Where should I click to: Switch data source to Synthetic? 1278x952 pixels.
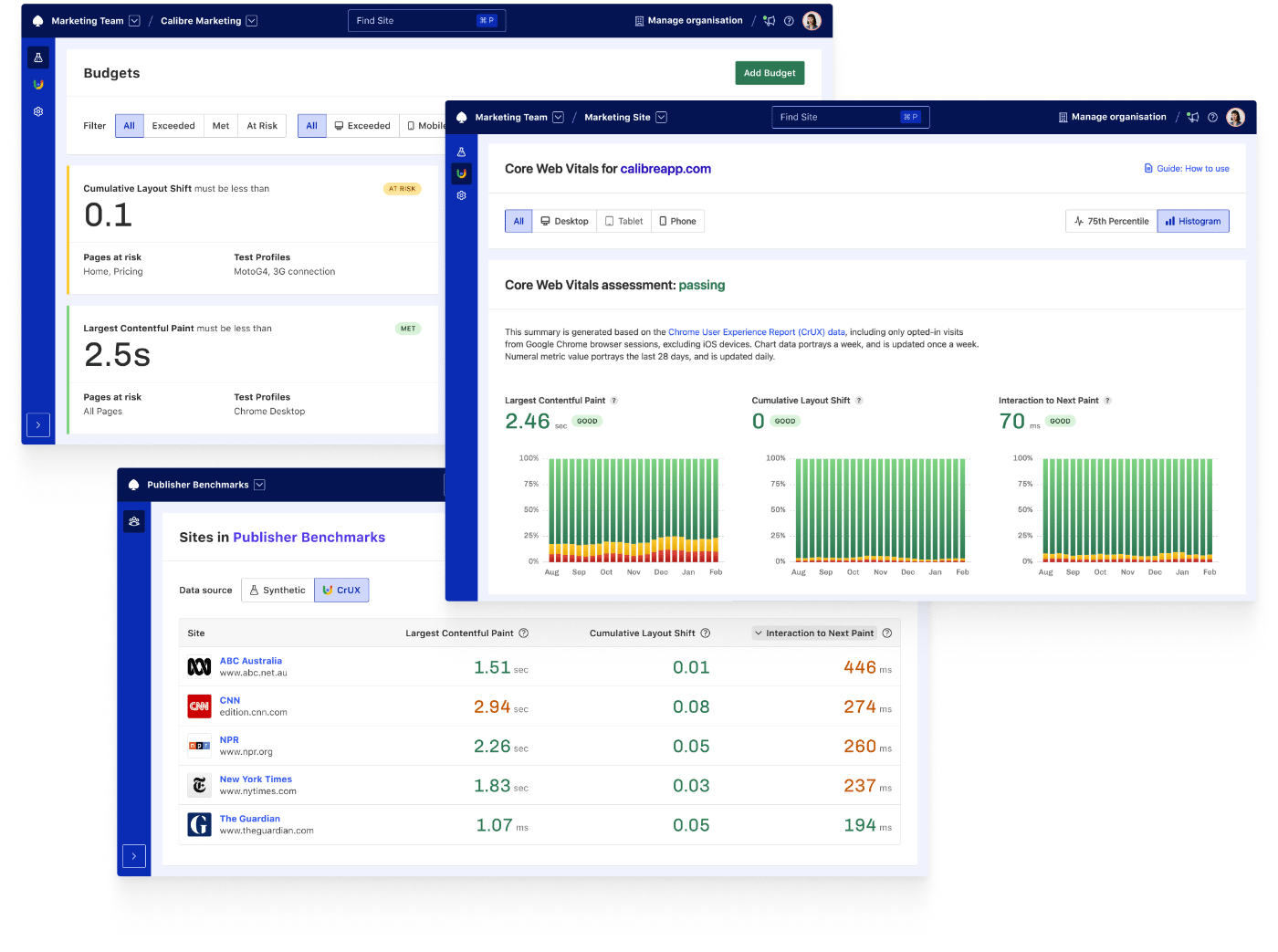[278, 590]
